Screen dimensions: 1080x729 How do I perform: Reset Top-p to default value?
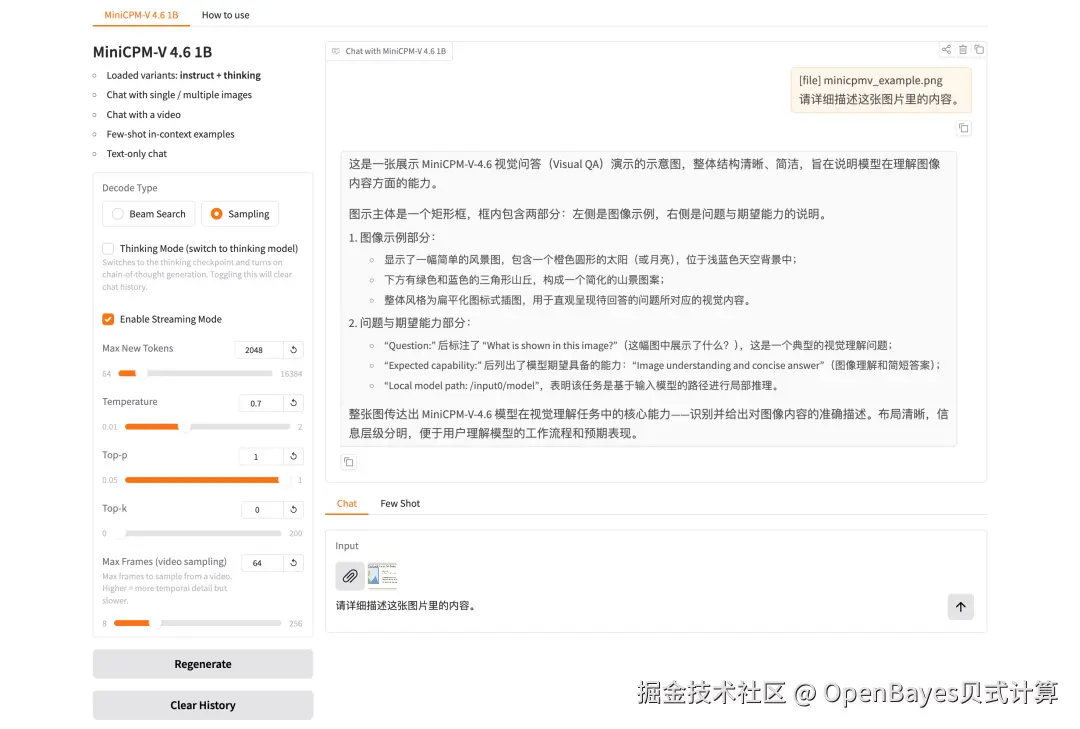tap(293, 456)
